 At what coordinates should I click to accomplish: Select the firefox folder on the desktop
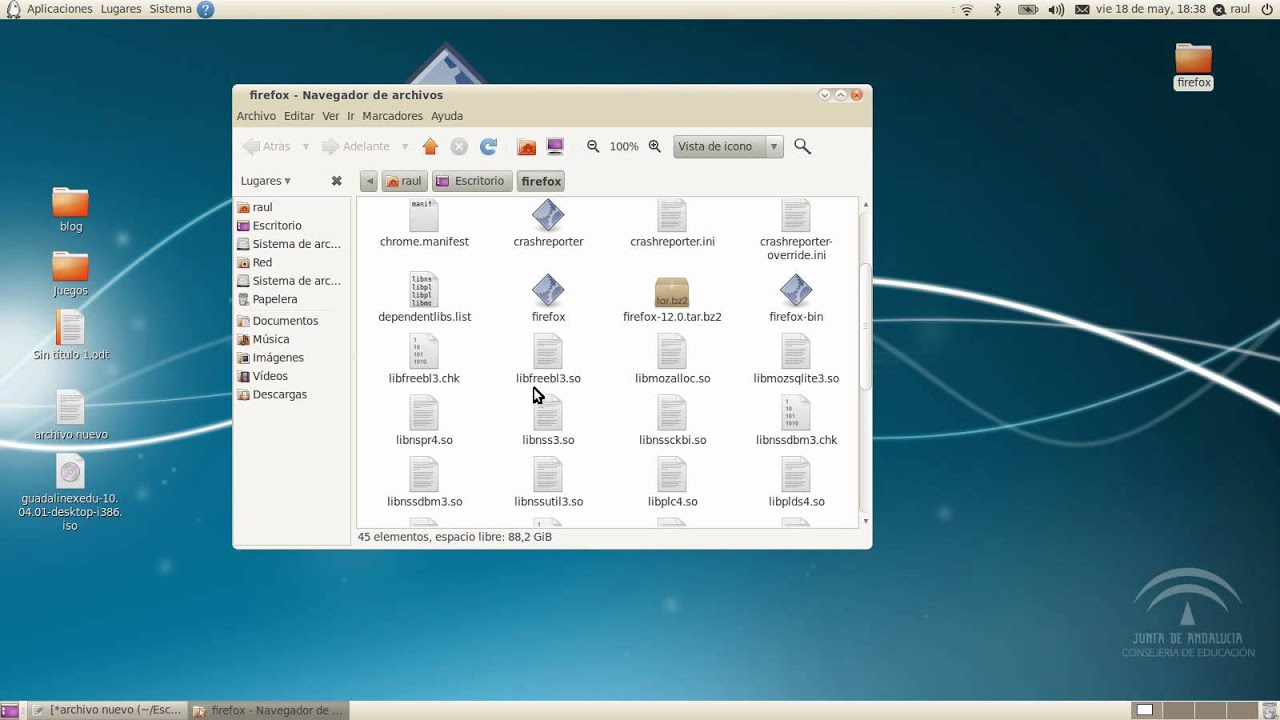tap(1193, 58)
